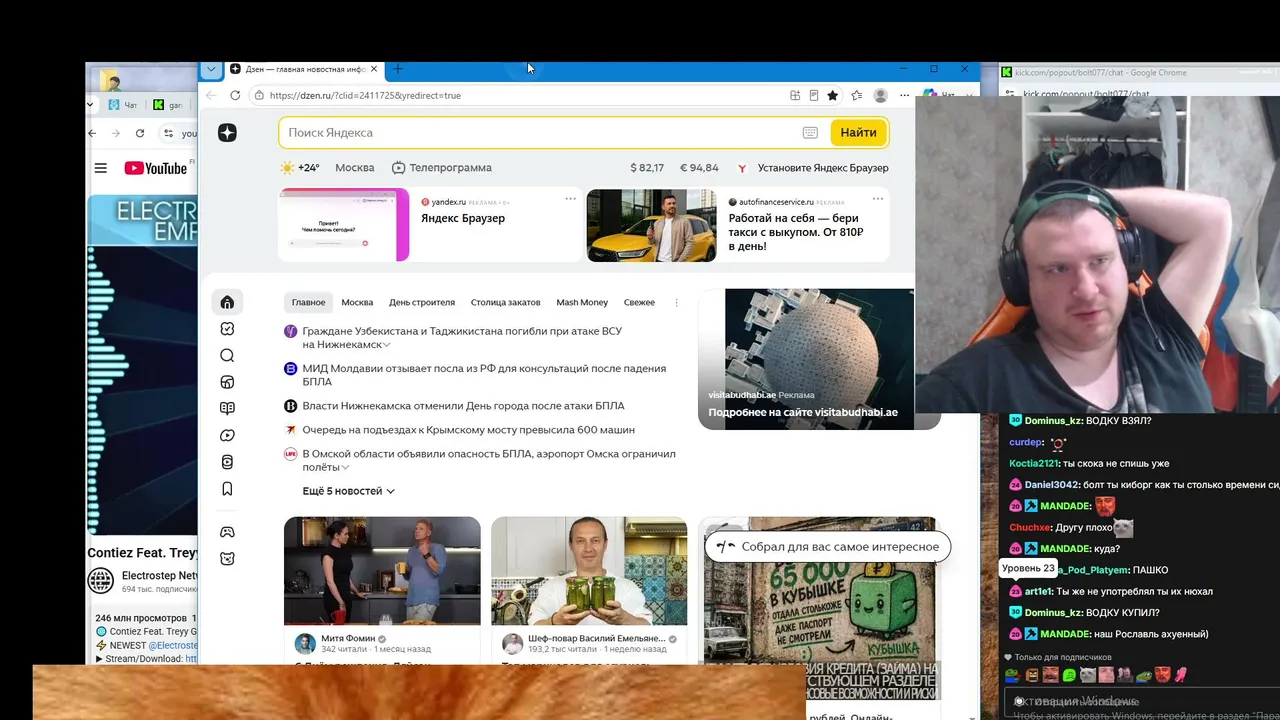Open options dots on taxi ad
Viewport: 1280px width, 720px height.
(x=878, y=199)
